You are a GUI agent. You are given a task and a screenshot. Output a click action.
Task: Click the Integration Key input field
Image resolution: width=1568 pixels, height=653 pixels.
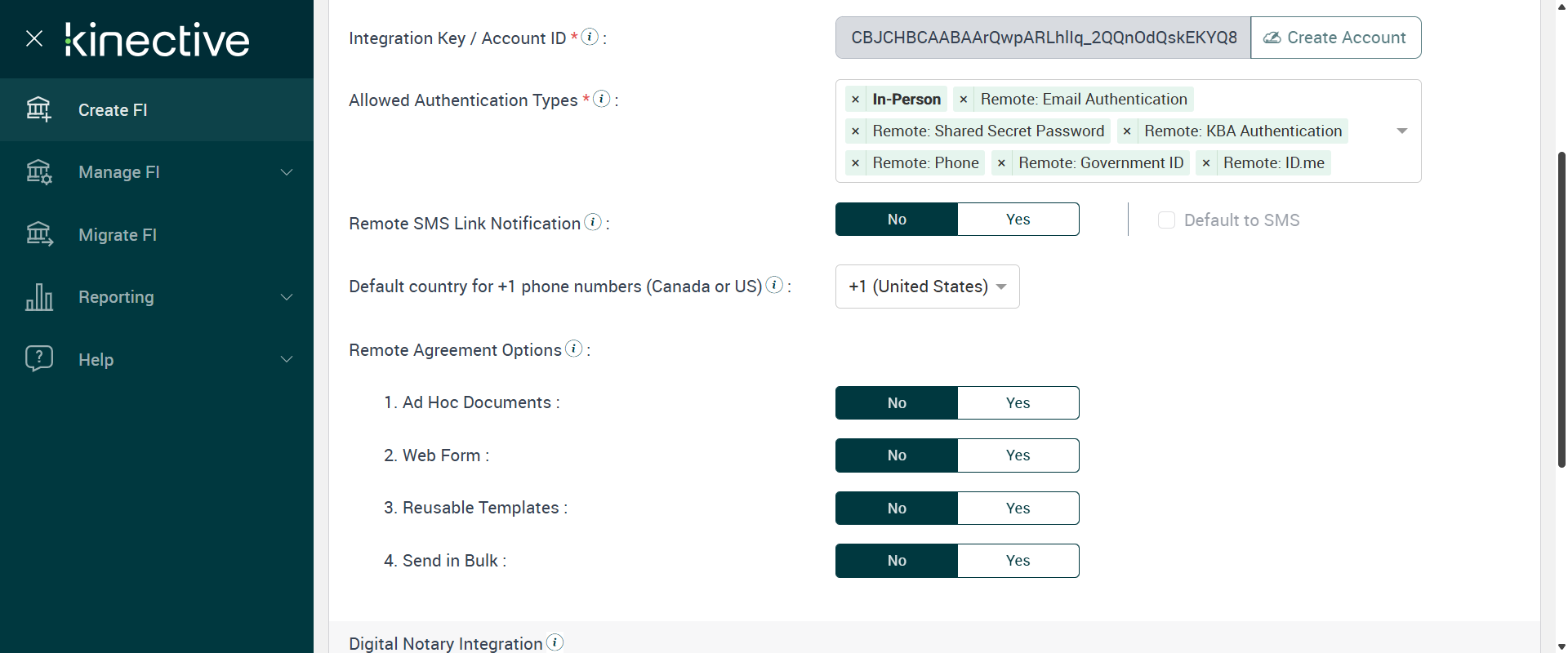tap(1043, 38)
